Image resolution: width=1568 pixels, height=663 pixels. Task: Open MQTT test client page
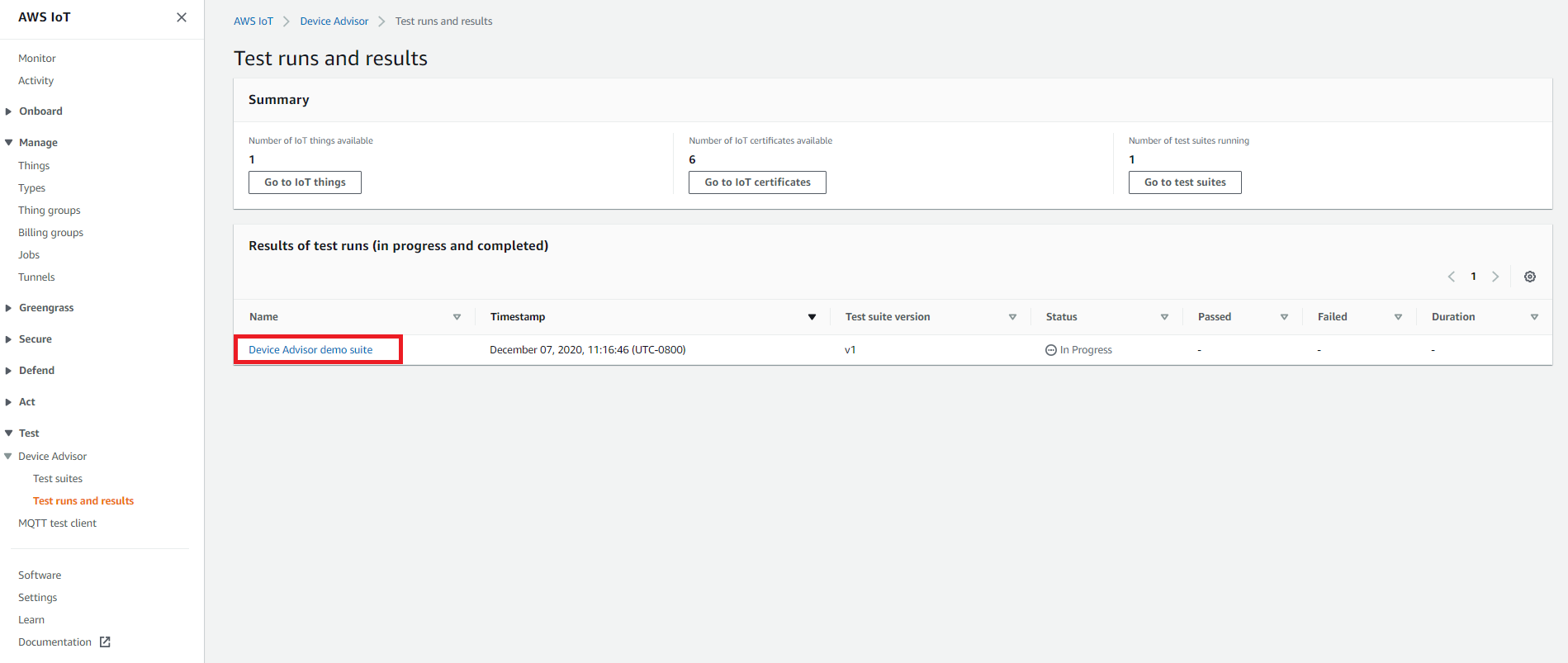pos(57,523)
